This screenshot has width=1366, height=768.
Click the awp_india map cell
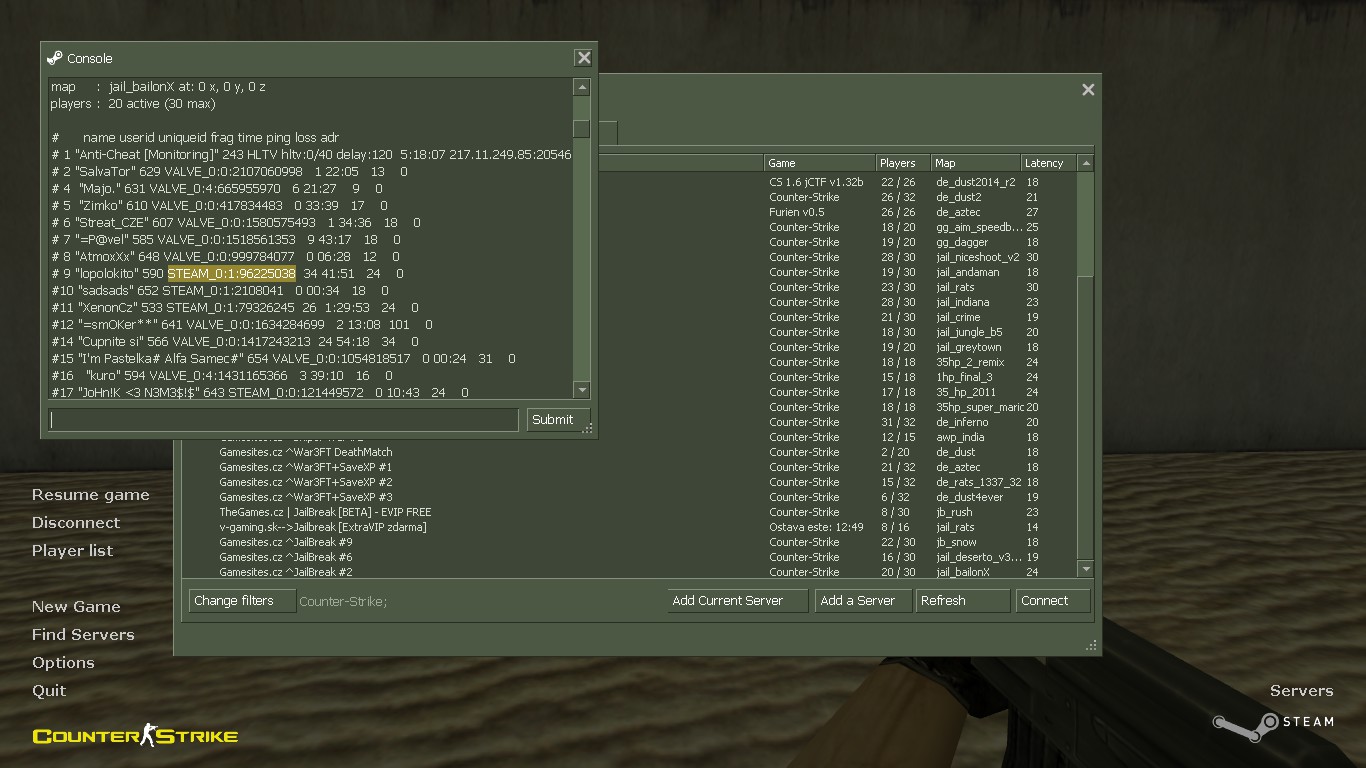(x=960, y=437)
